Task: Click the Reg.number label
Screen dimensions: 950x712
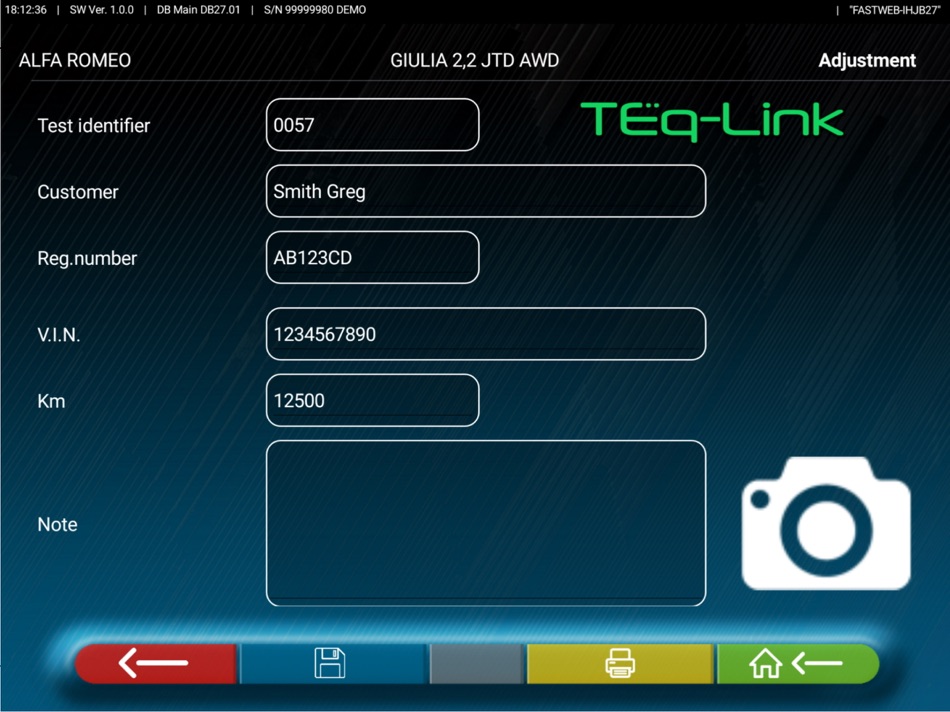Action: click(x=87, y=259)
